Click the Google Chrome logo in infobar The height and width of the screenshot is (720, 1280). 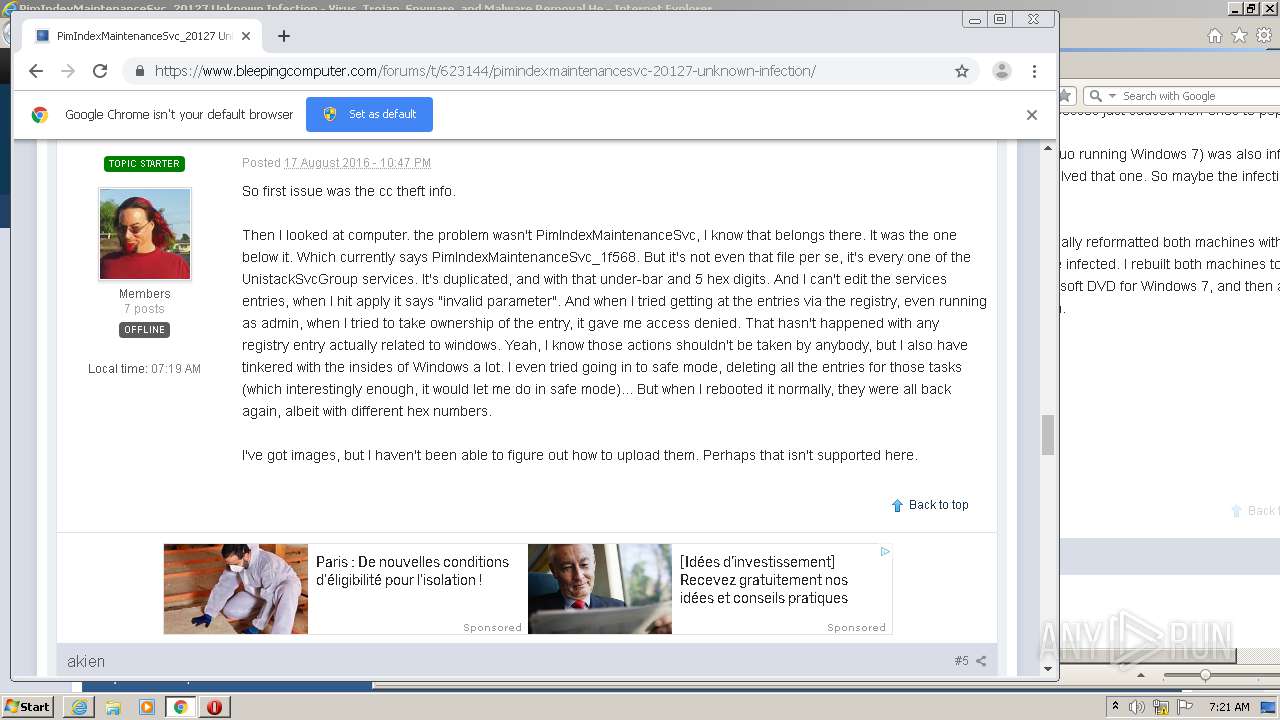[40, 114]
